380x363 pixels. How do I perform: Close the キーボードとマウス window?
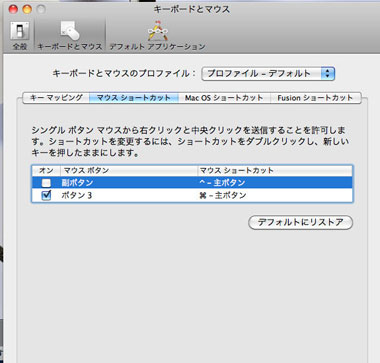click(13, 9)
